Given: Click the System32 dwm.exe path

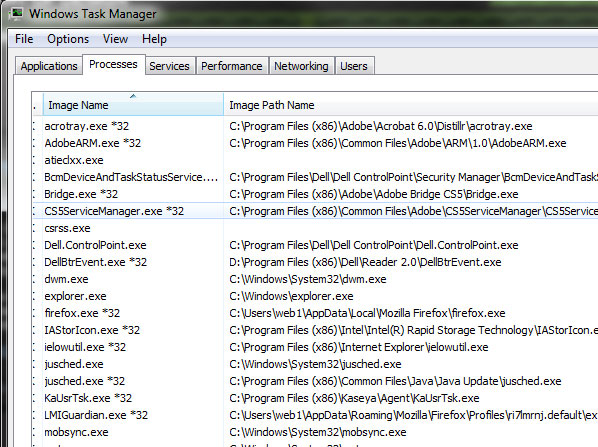Looking at the screenshot, I should (x=308, y=279).
